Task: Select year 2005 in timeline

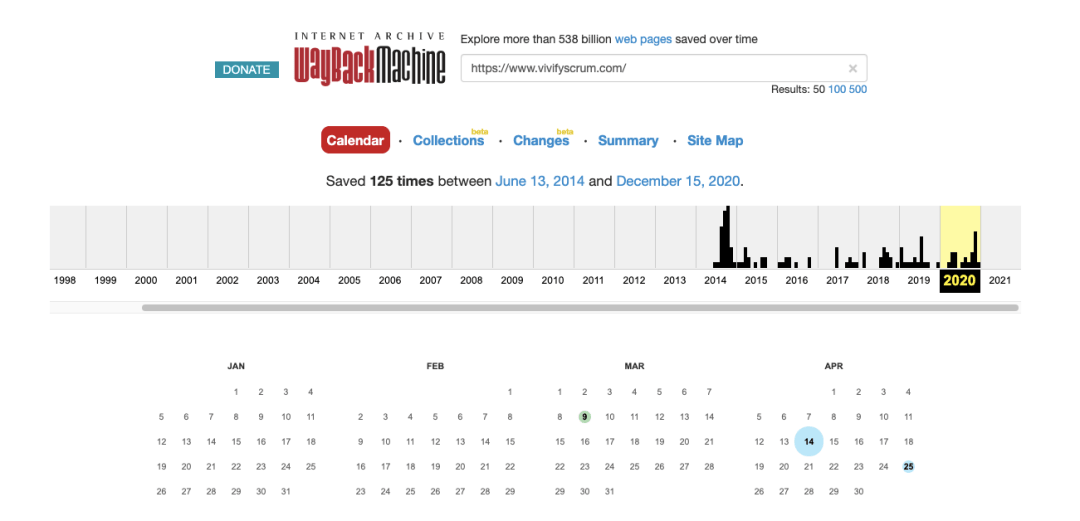Action: [x=350, y=280]
